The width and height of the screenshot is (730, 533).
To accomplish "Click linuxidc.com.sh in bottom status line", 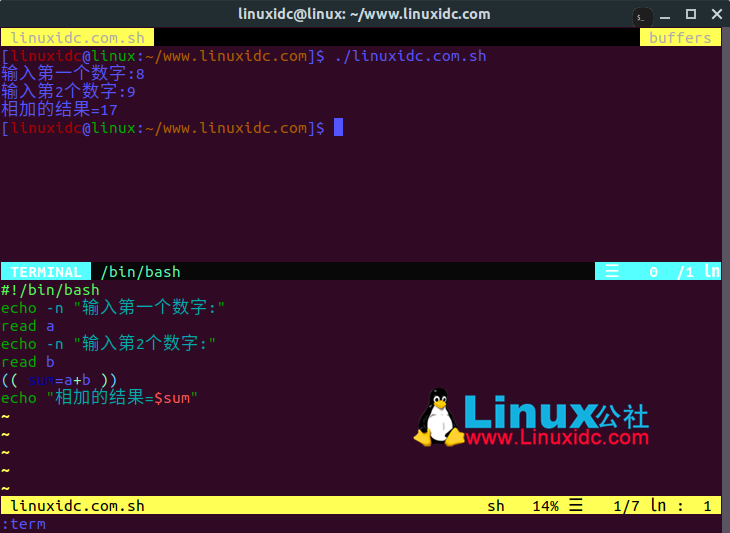I will click(x=77, y=506).
